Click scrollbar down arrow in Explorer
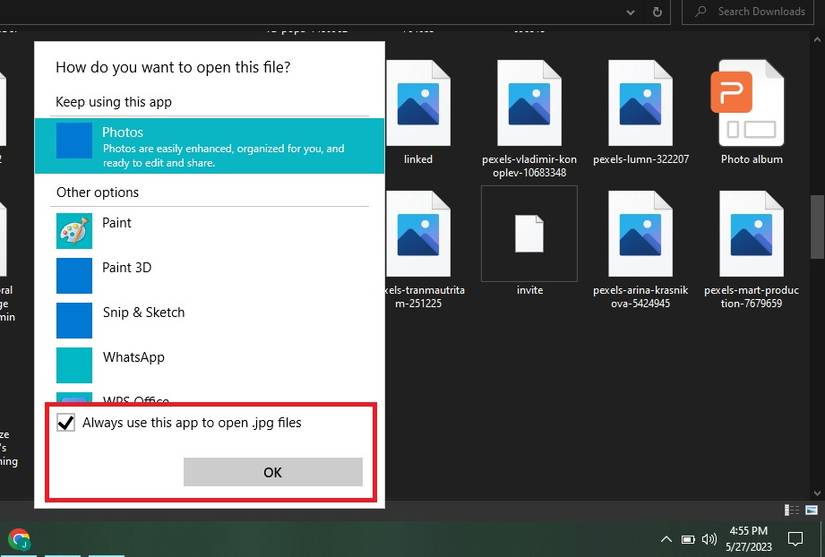The height and width of the screenshot is (557, 825). pyautogui.click(x=817, y=493)
